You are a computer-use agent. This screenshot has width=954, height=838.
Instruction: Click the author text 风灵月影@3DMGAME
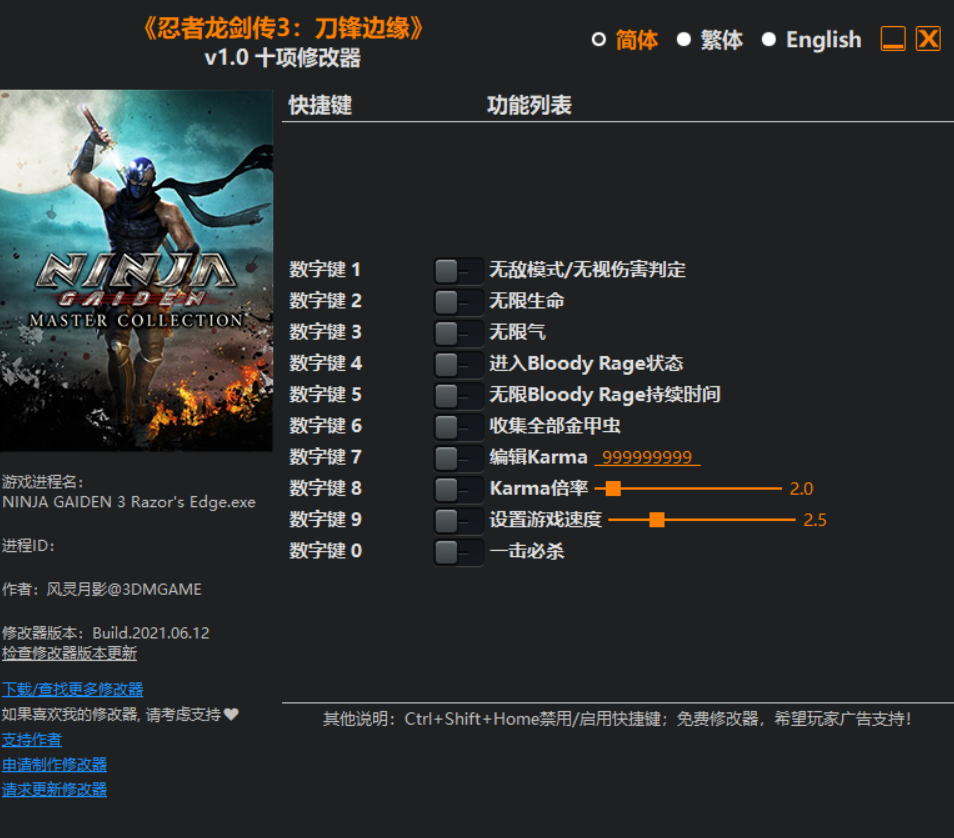124,589
